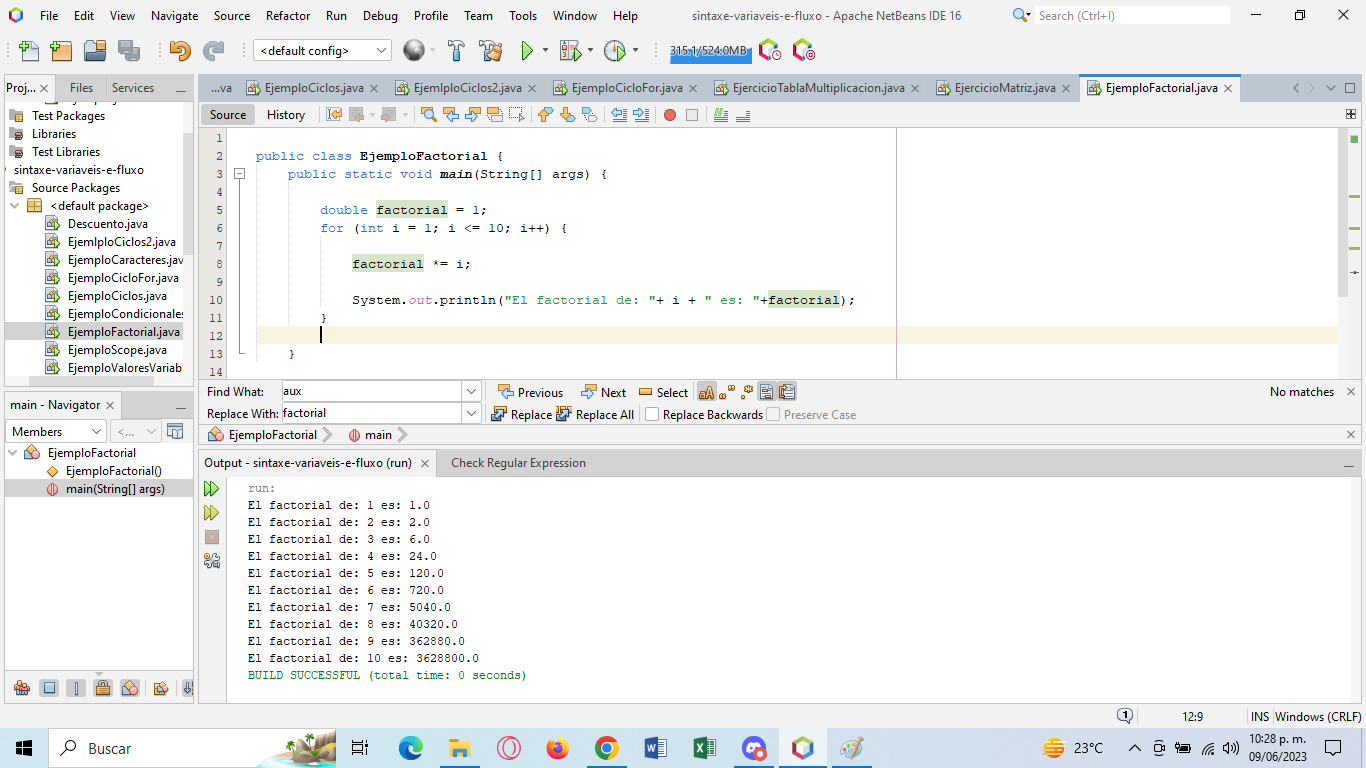Check the Replace Backwards checkbox
Screen dimensions: 1366x768
pyautogui.click(x=652, y=414)
